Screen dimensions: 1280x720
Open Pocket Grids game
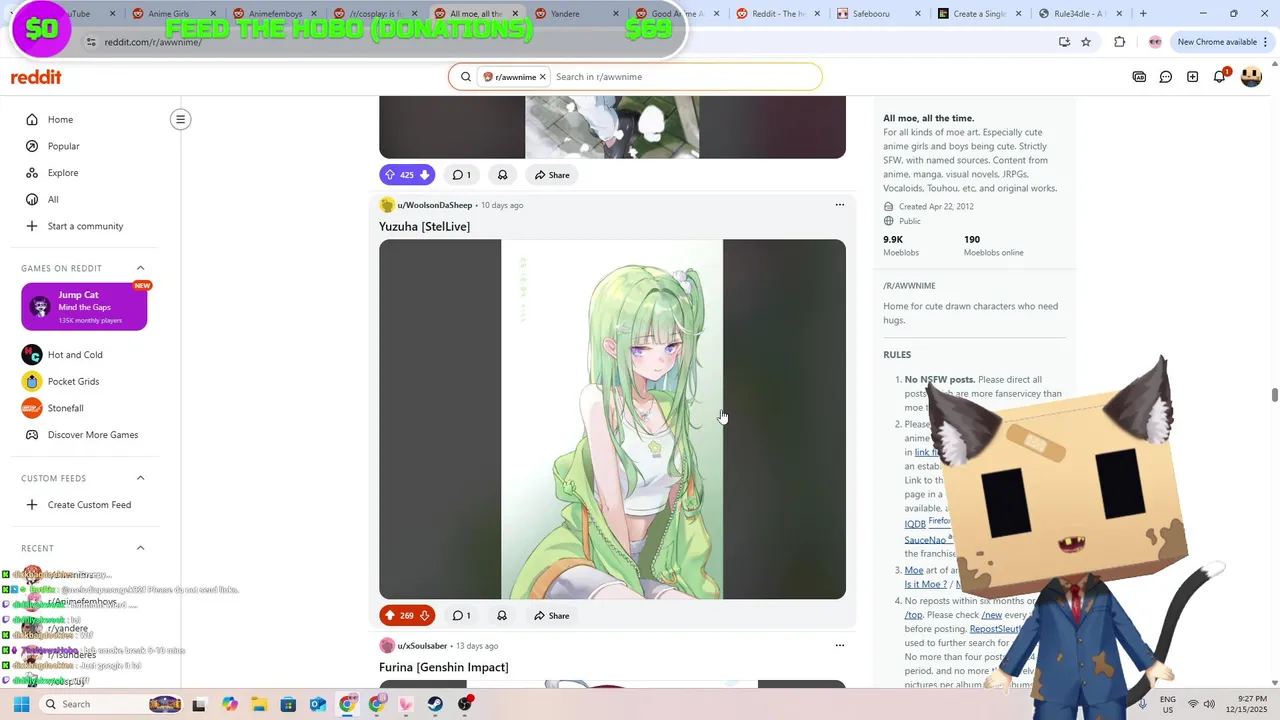[x=73, y=381]
